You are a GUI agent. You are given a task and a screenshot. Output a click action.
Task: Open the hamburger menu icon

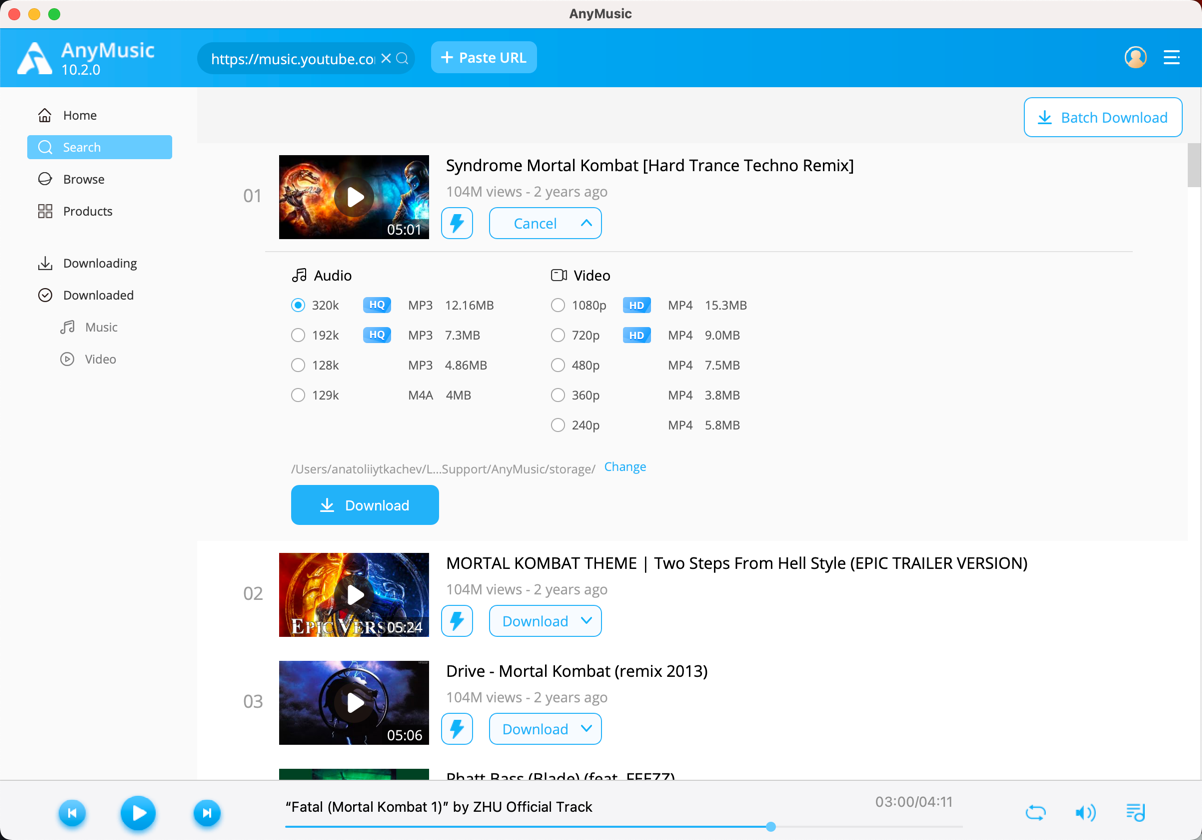tap(1172, 57)
